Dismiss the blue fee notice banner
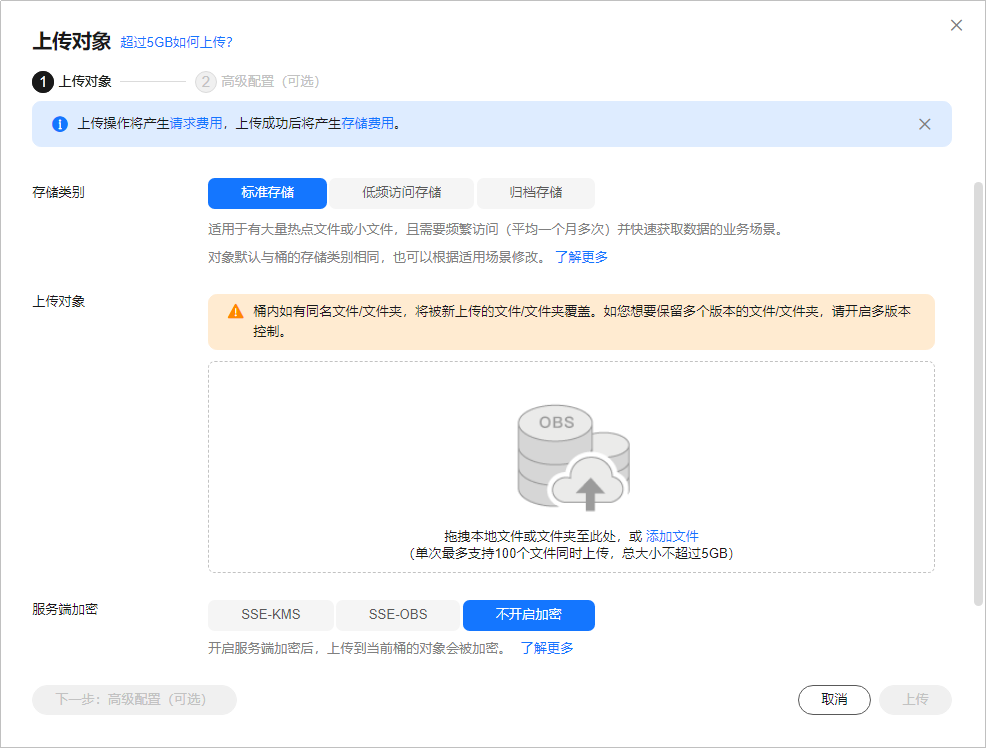This screenshot has width=986, height=748. (x=924, y=124)
